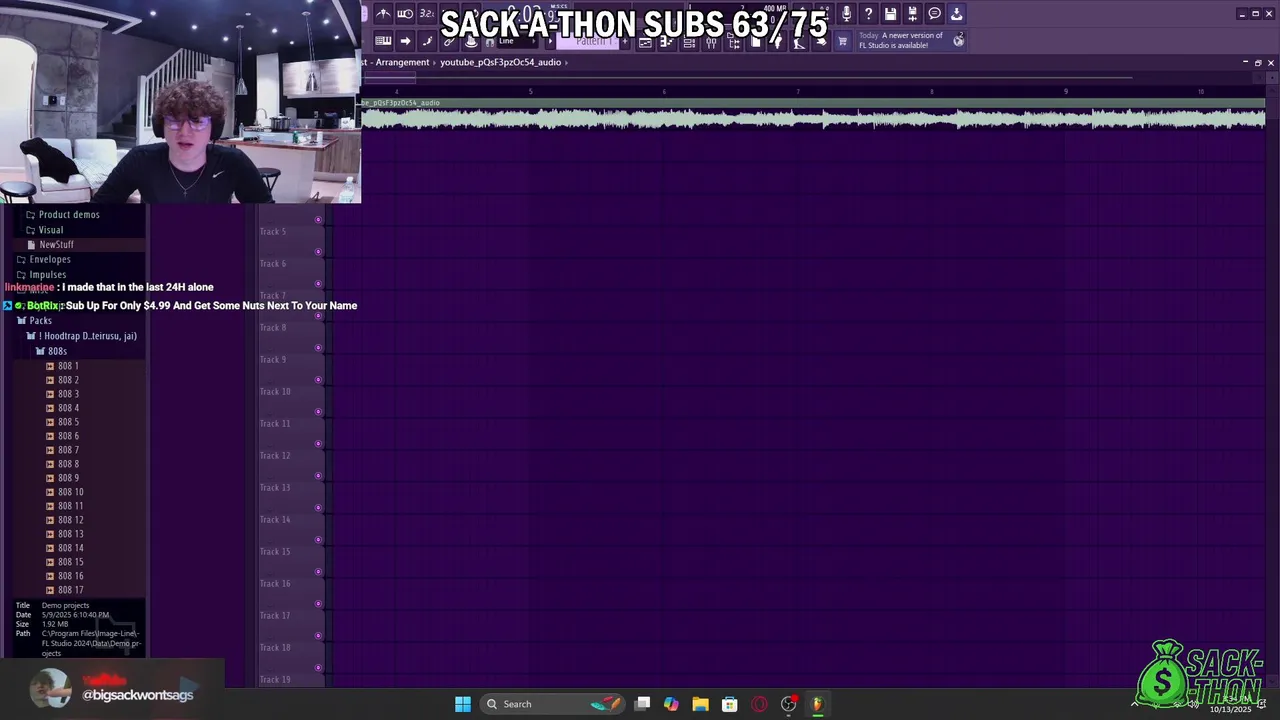Click the export download icon
This screenshot has width=1280, height=720.
956,14
